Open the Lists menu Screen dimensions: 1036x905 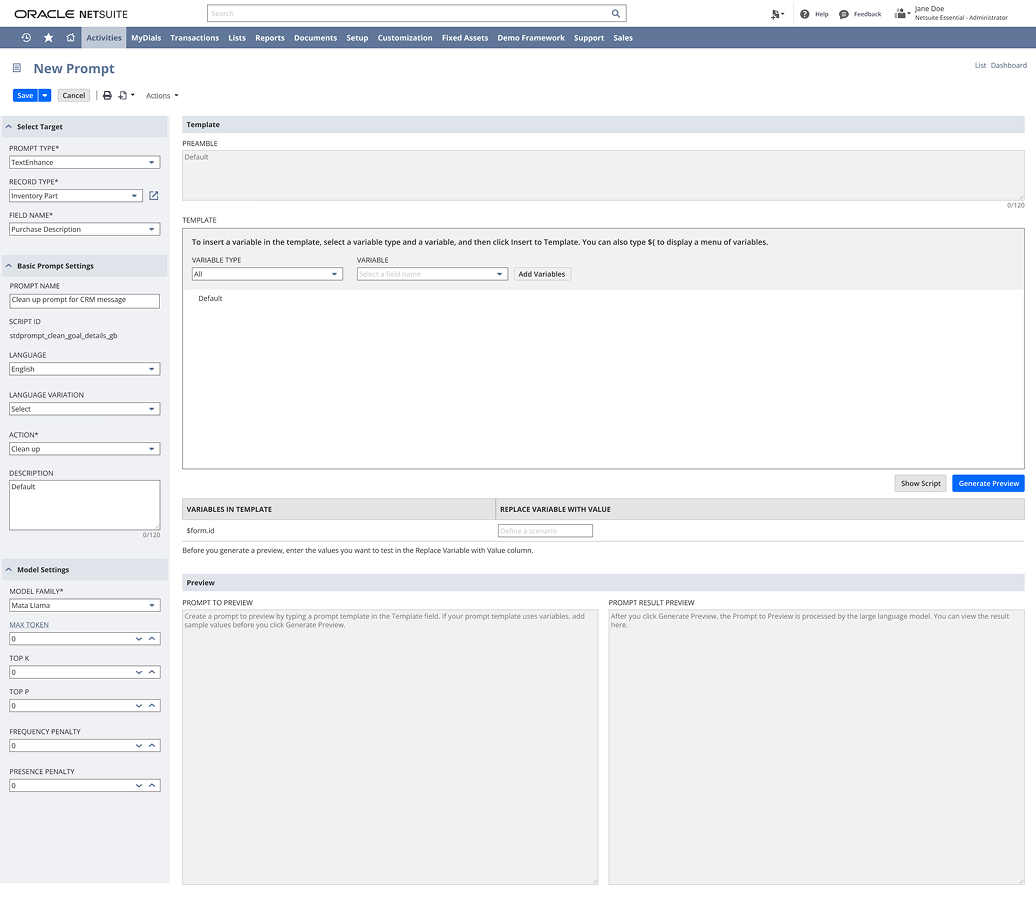[237, 38]
